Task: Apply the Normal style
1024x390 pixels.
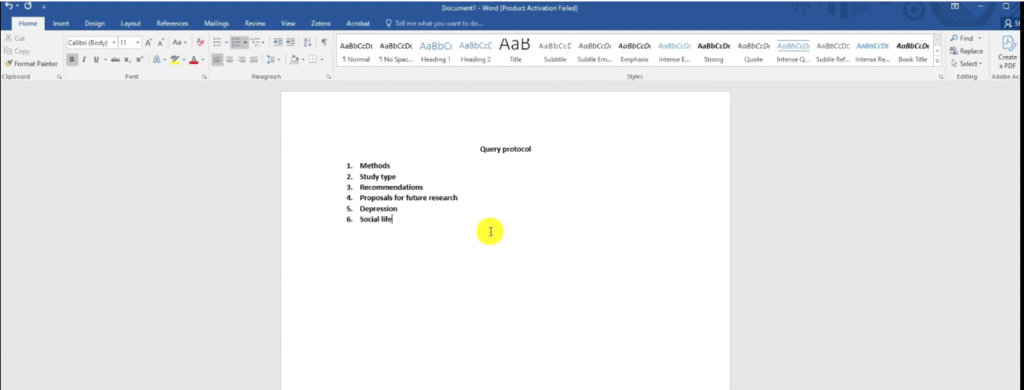Action: [x=357, y=52]
